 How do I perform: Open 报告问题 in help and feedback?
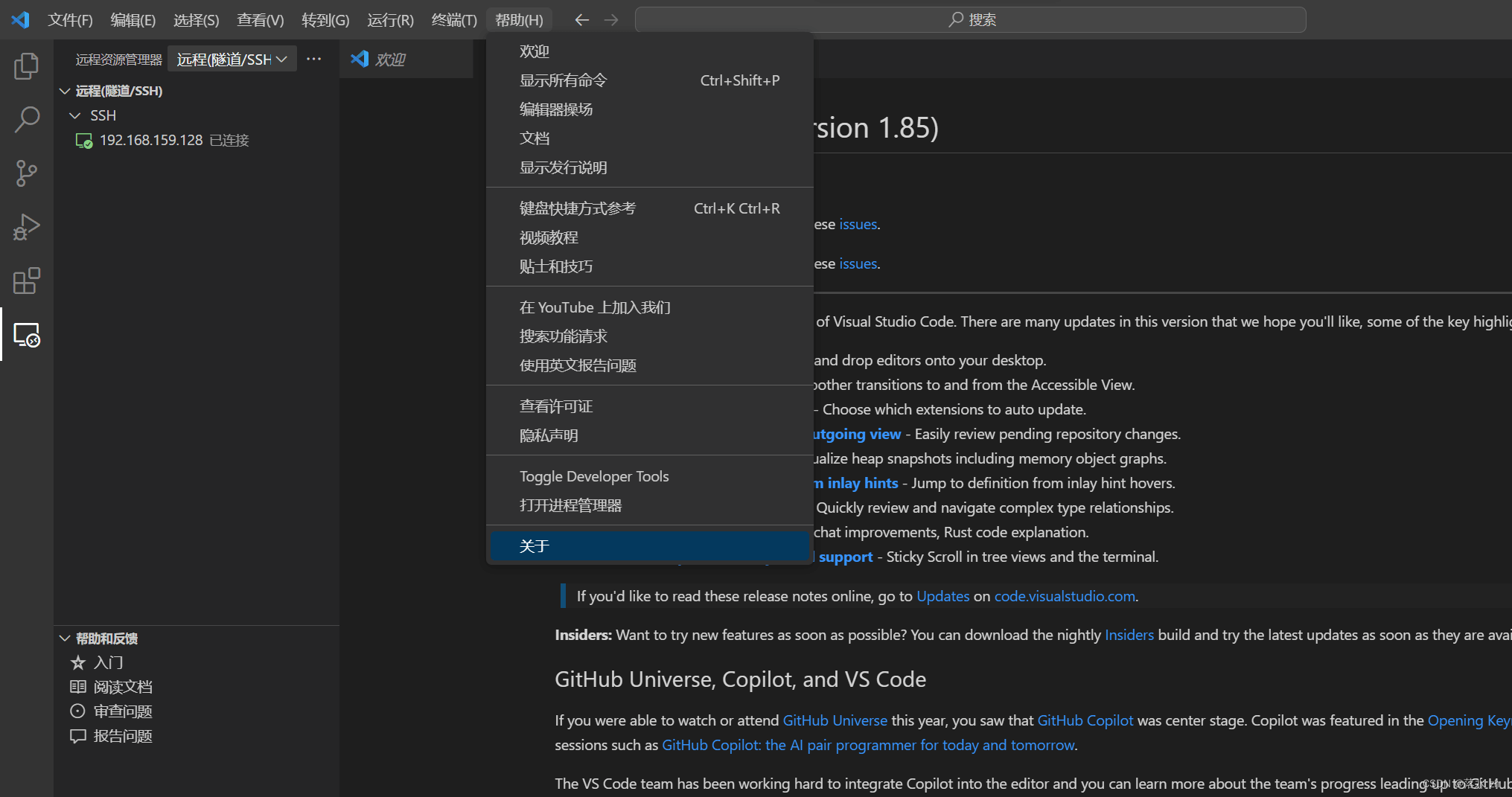197,736
